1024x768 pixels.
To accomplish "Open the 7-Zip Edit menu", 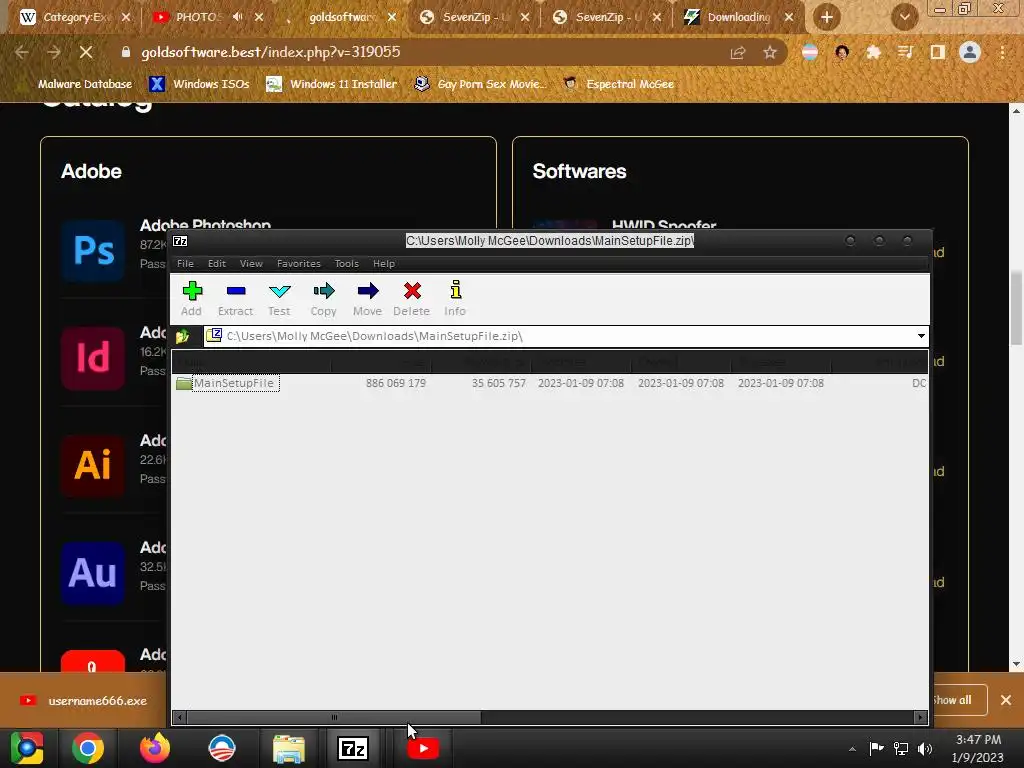I will pos(217,264).
